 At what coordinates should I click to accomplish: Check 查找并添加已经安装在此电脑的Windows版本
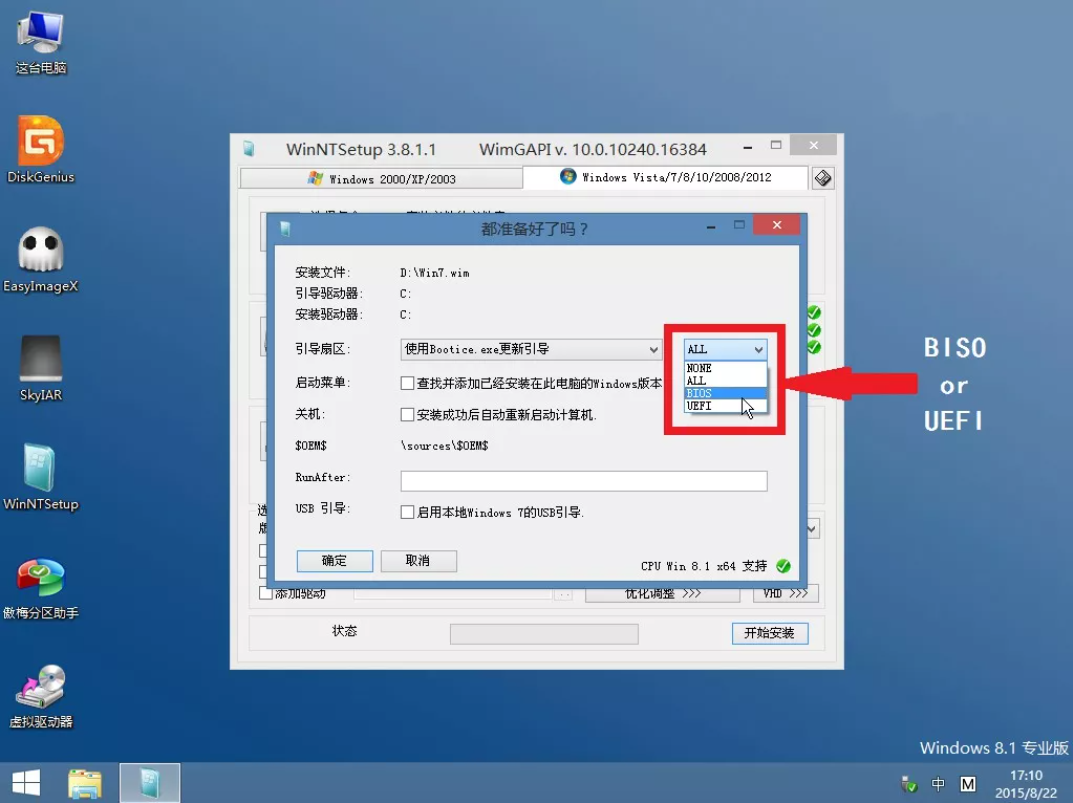pos(407,383)
